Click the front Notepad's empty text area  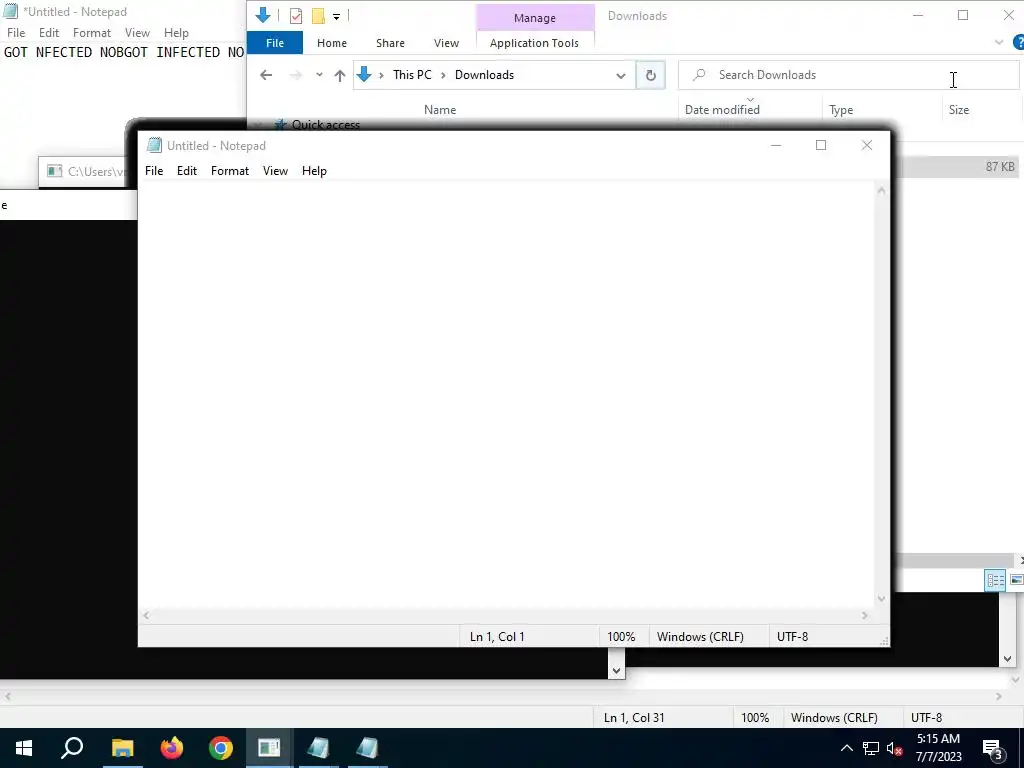point(506,394)
